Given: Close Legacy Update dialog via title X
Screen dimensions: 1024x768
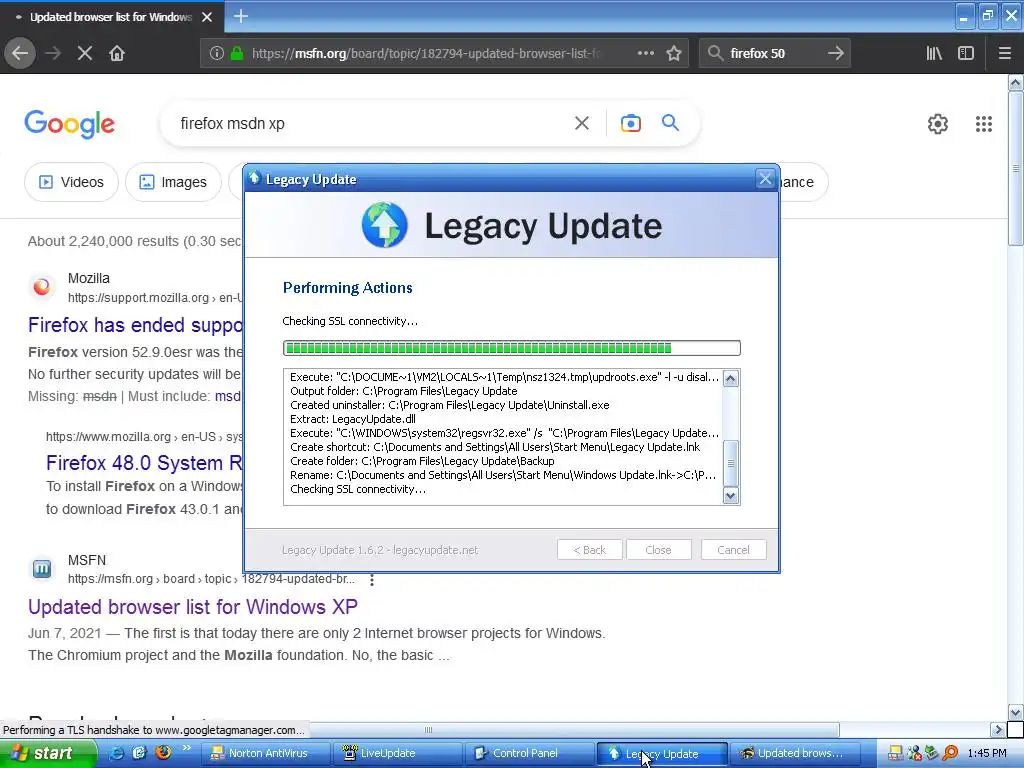Looking at the screenshot, I should tap(765, 178).
